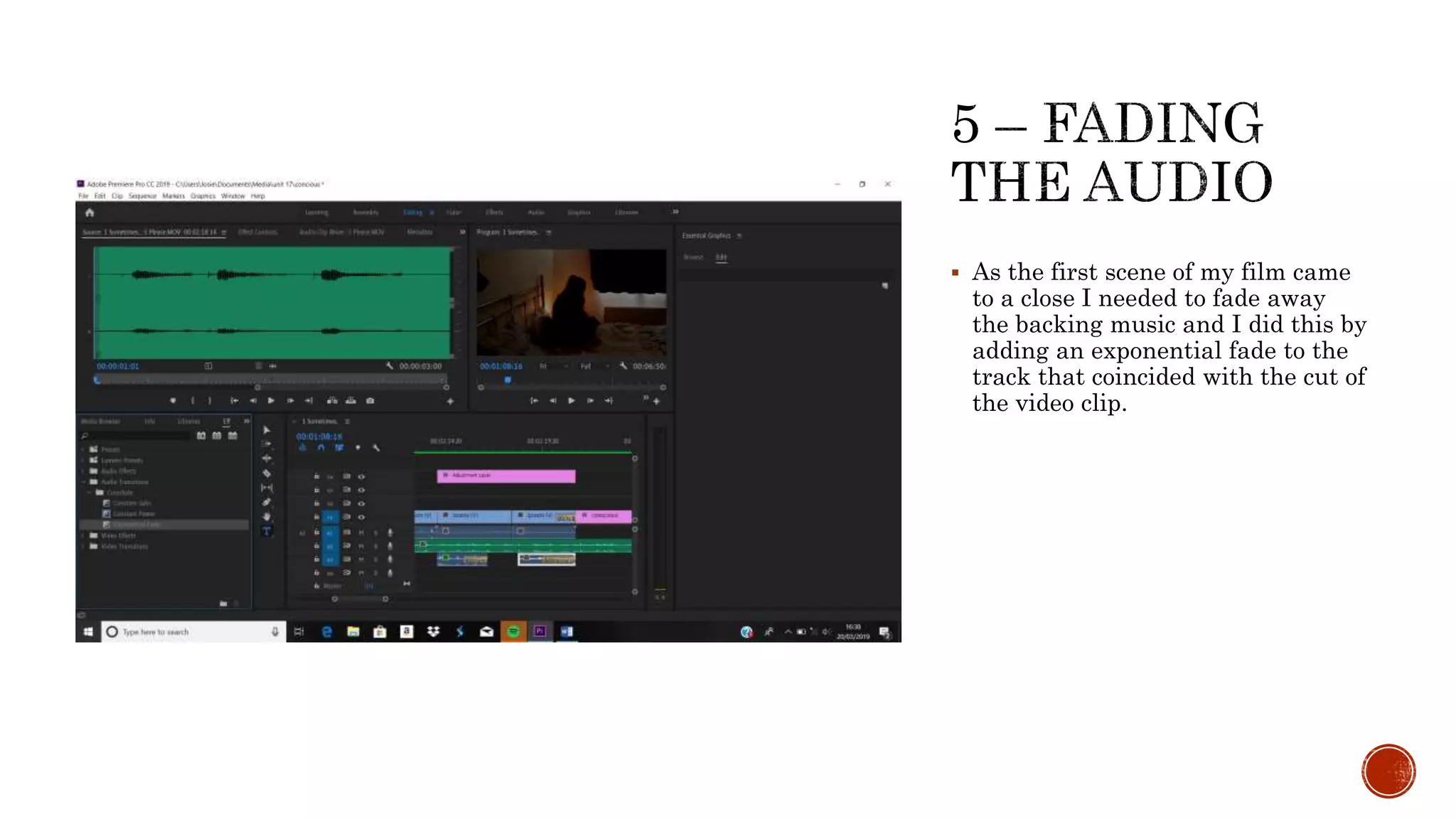Screen dimensions: 1456x819
Task: Step forward one frame in Program monitor
Action: tap(590, 401)
